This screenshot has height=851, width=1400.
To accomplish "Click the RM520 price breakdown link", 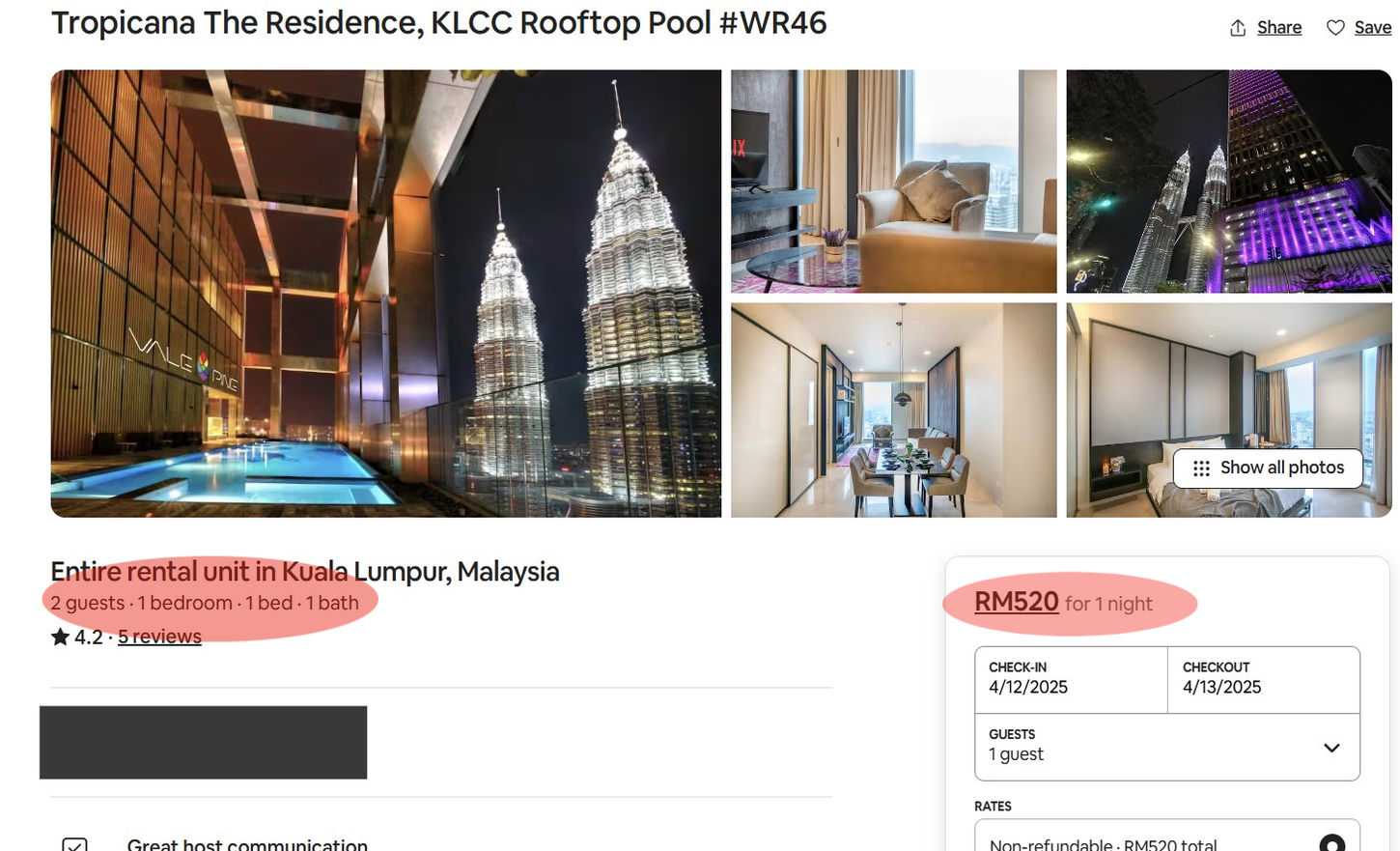I will [x=1017, y=602].
